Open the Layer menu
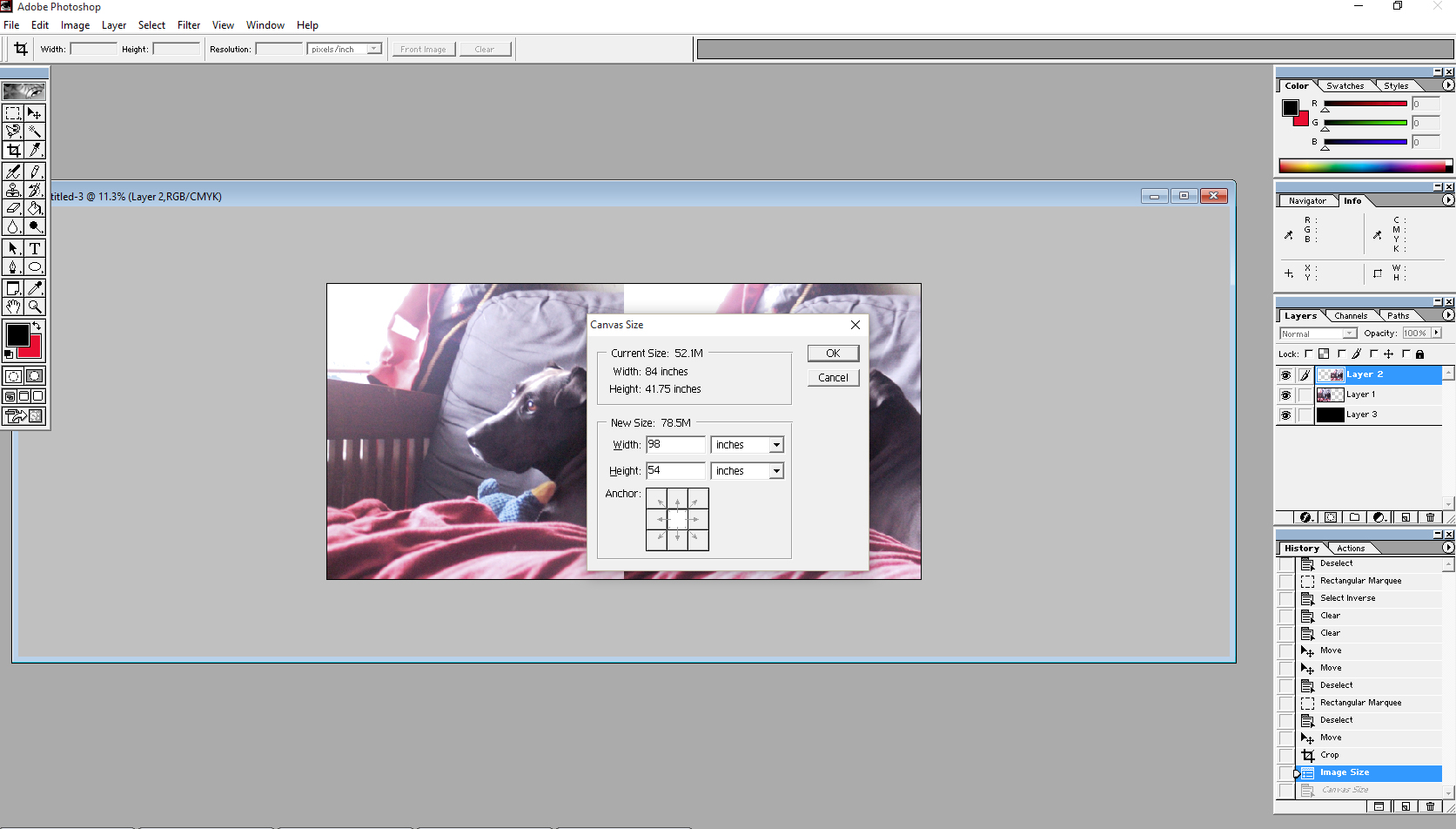The height and width of the screenshot is (829, 1456). pyautogui.click(x=114, y=25)
